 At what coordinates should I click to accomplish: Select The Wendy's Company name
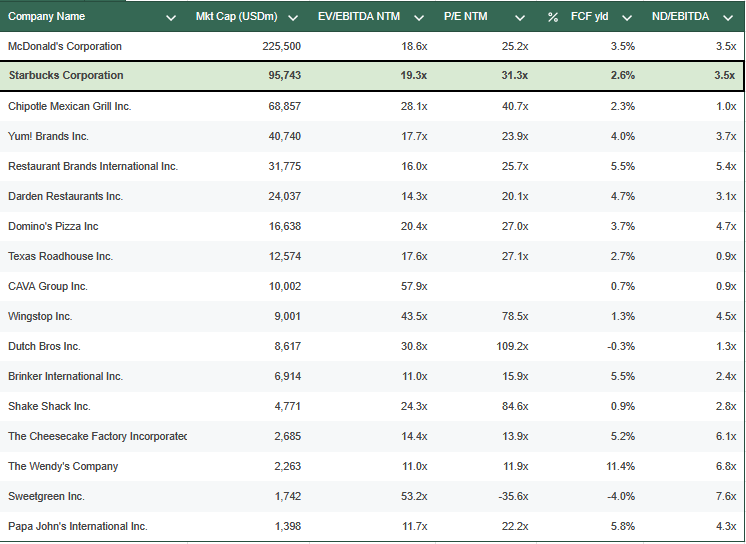(x=63, y=466)
